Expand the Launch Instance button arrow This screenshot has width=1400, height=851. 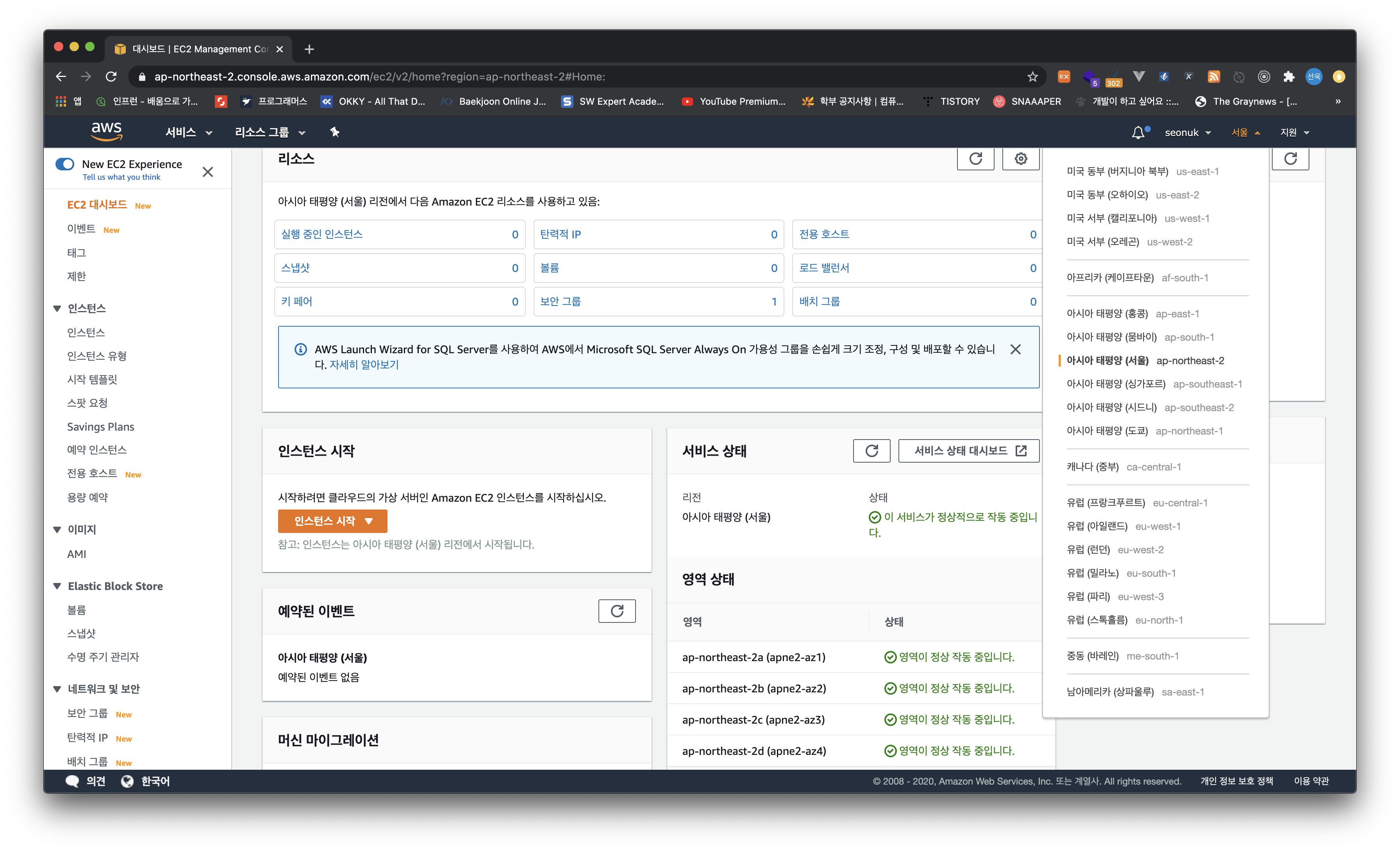[369, 521]
